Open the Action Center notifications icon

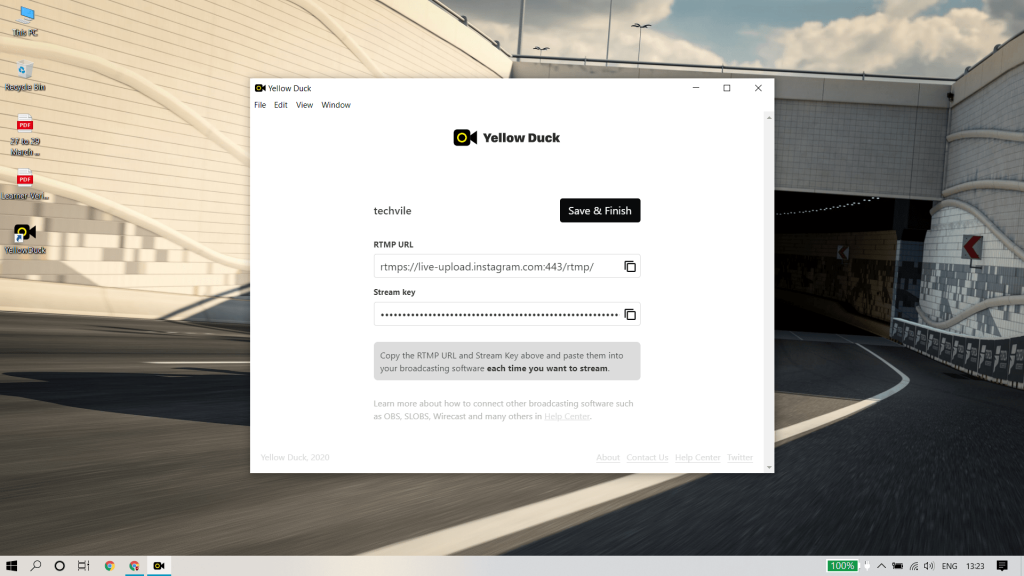coord(1002,566)
